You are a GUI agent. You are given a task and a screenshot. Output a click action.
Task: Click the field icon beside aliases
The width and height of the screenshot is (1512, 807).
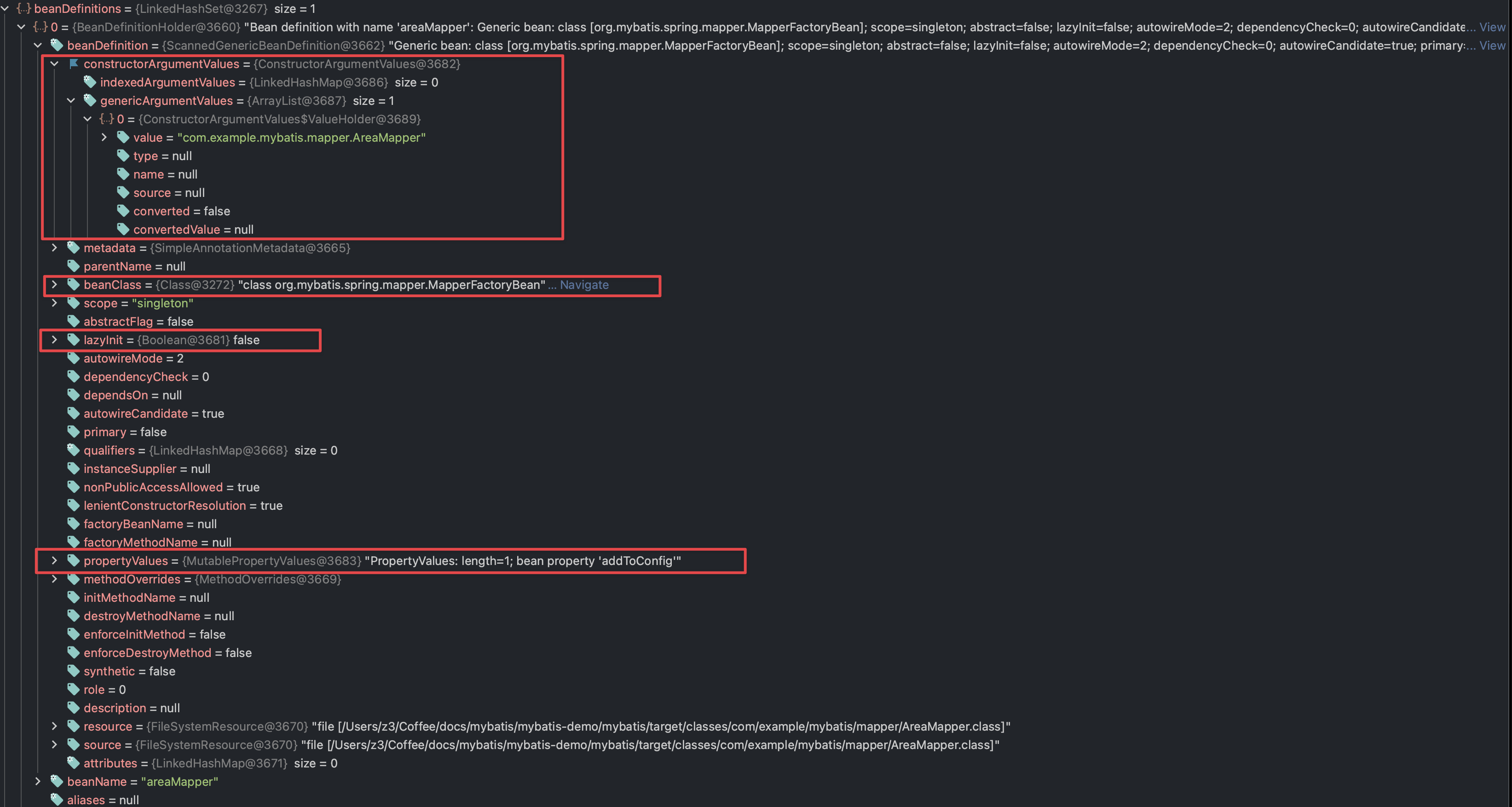[57, 799]
